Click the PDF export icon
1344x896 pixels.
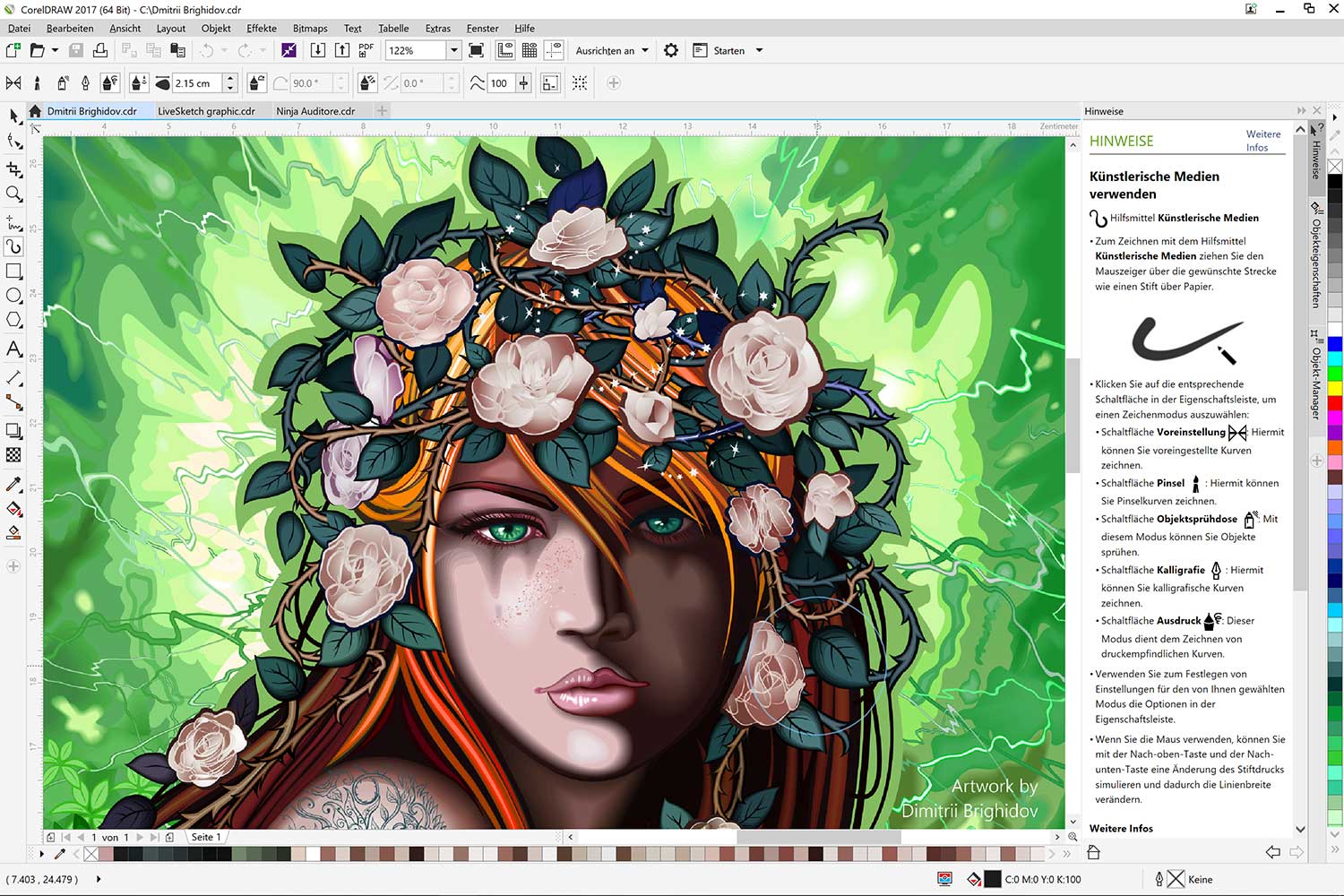click(x=366, y=50)
